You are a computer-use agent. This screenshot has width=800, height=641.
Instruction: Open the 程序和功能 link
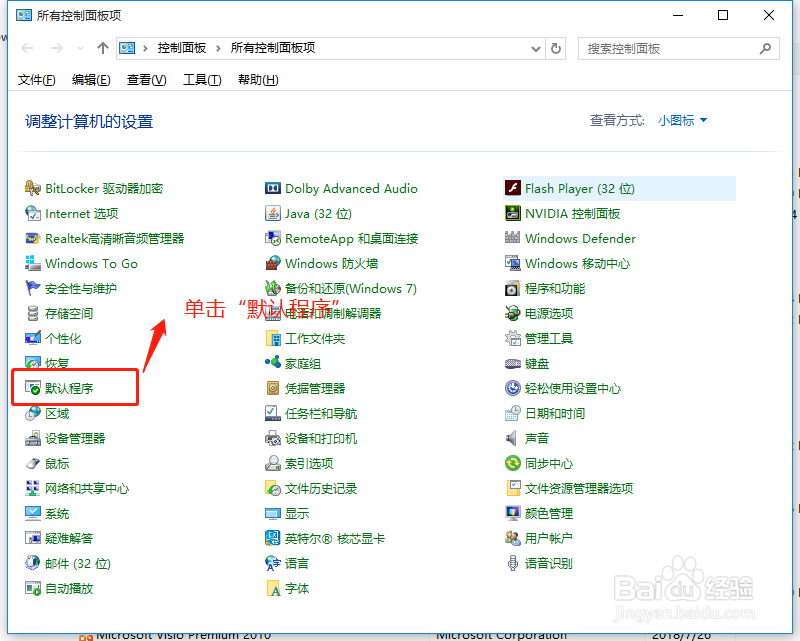coord(555,288)
